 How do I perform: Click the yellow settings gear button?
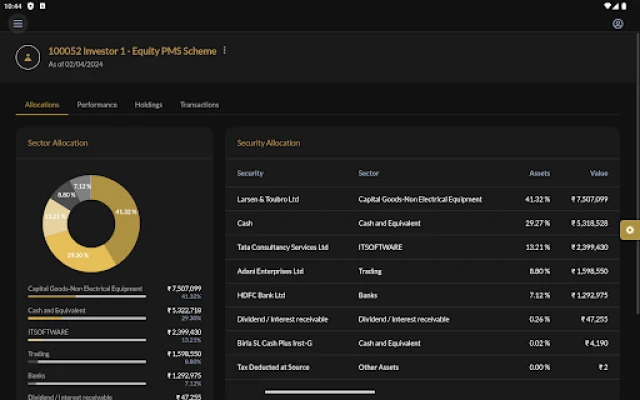629,230
